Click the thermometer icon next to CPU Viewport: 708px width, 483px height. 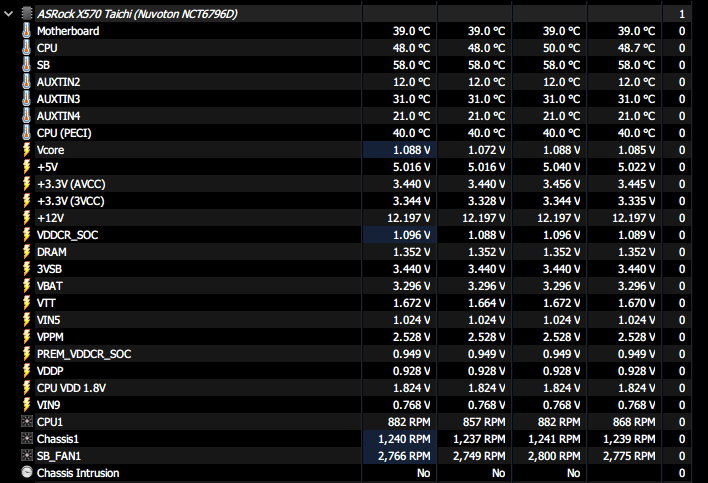(x=27, y=48)
